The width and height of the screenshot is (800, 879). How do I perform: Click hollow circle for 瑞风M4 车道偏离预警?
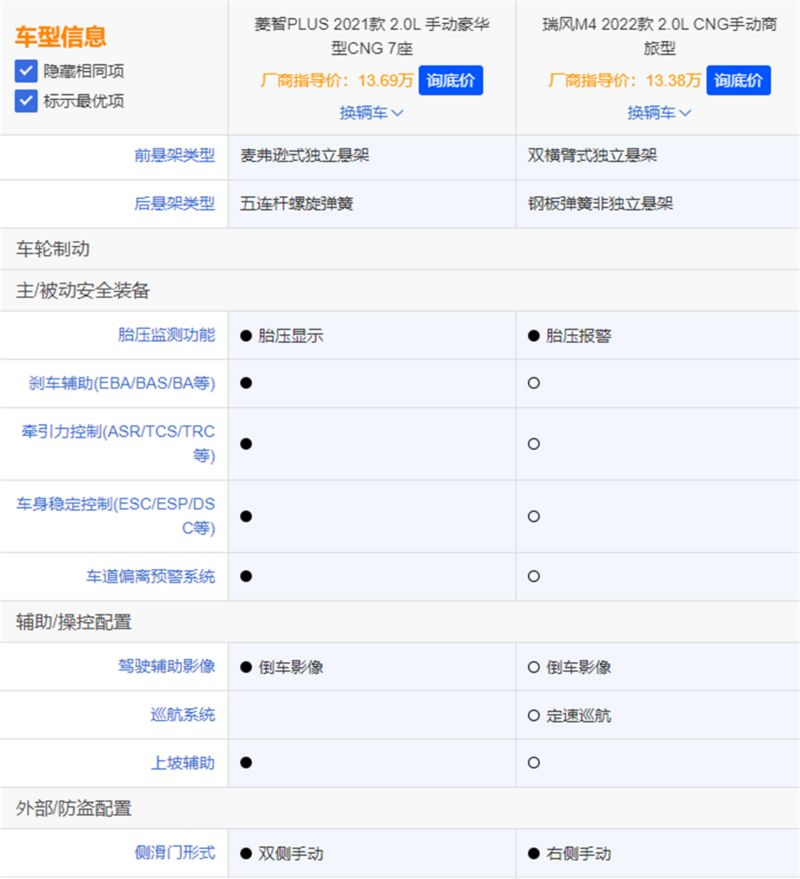click(534, 576)
